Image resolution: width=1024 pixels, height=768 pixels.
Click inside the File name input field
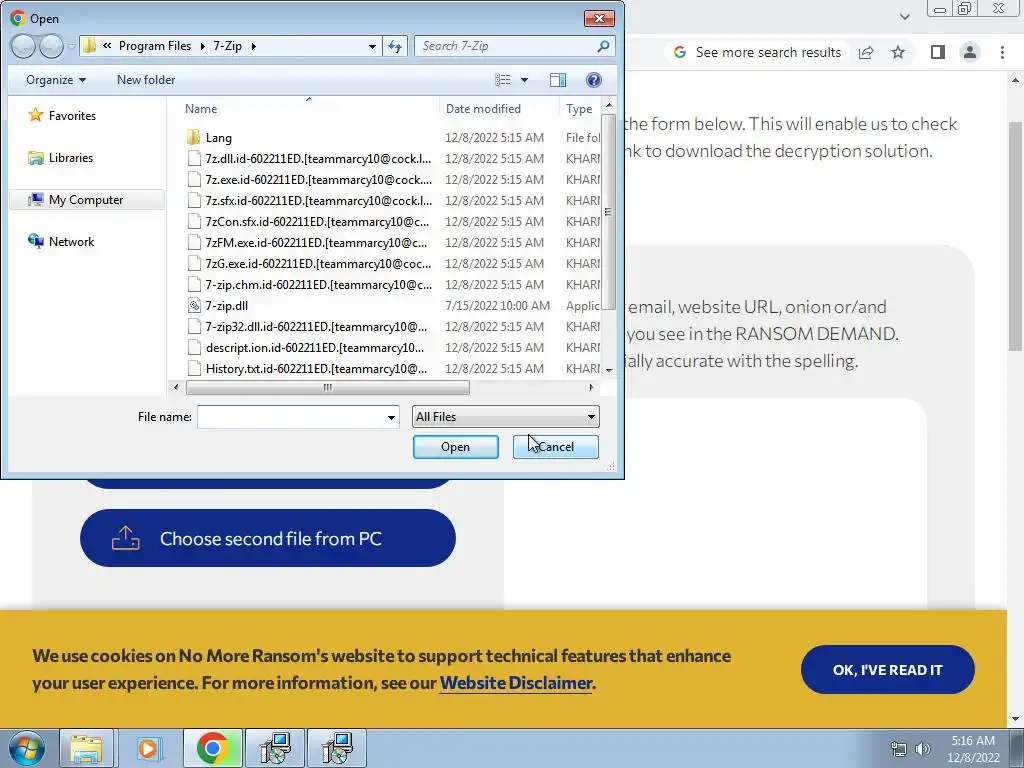click(291, 417)
